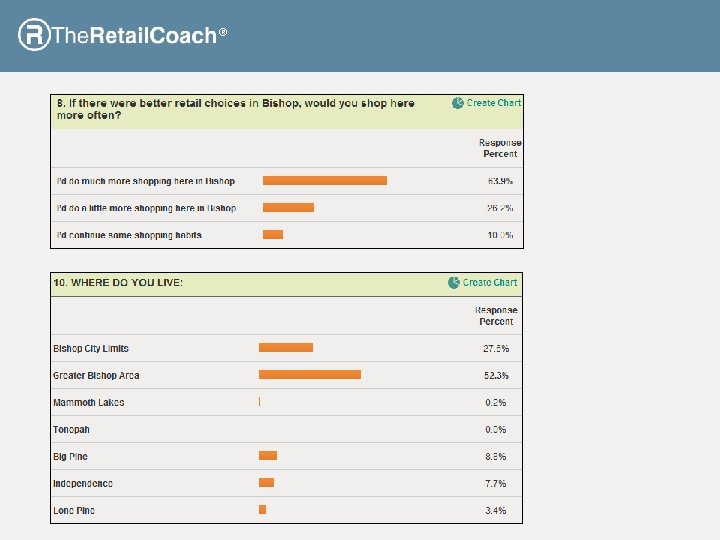Open Create Chart link for question 10
The width and height of the screenshot is (720, 540).
(490, 283)
